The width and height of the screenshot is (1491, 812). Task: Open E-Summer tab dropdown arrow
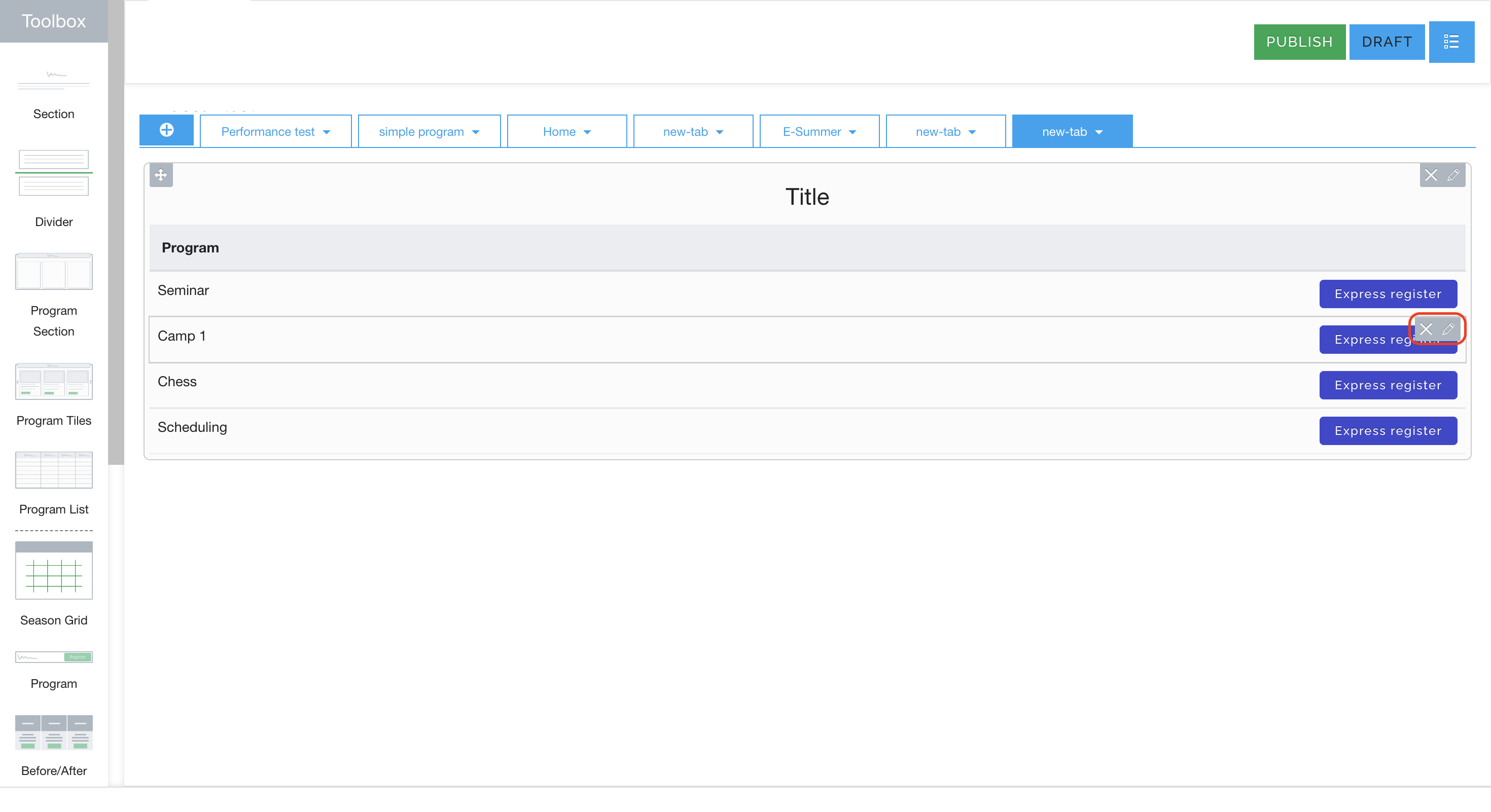(853, 132)
